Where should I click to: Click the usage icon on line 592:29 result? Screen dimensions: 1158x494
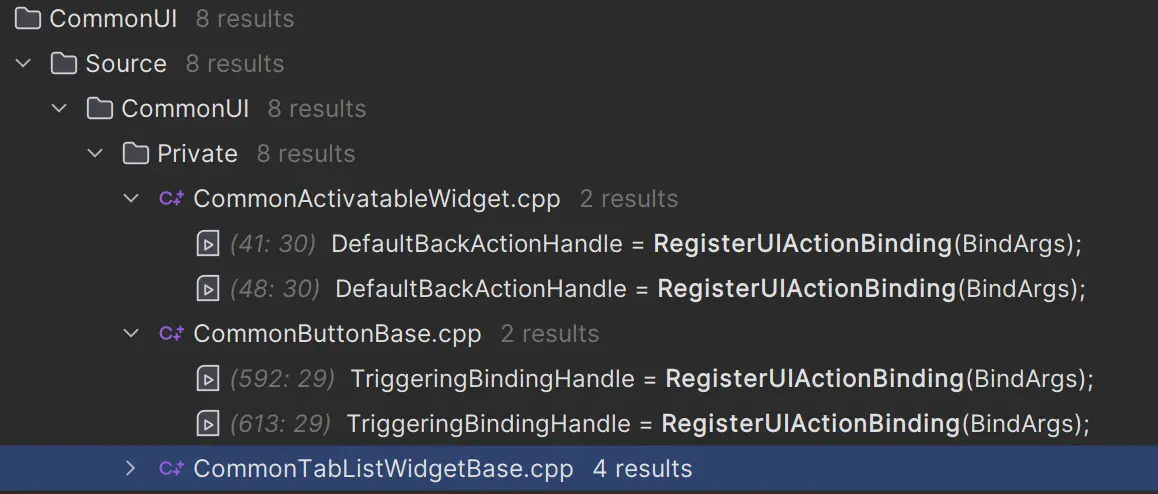point(207,379)
